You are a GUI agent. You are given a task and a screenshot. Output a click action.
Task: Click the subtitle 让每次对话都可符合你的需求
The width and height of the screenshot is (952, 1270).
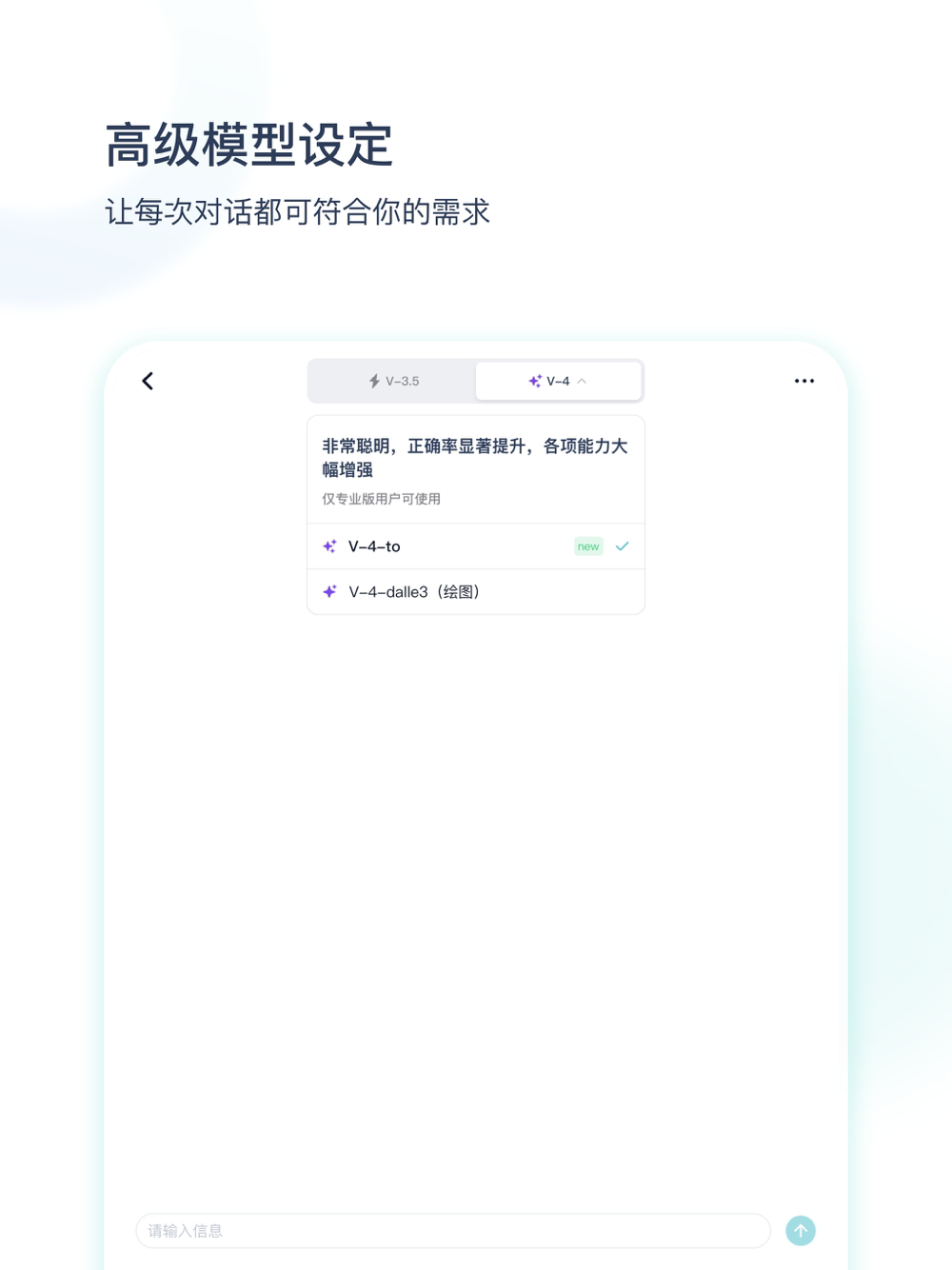[x=298, y=212]
